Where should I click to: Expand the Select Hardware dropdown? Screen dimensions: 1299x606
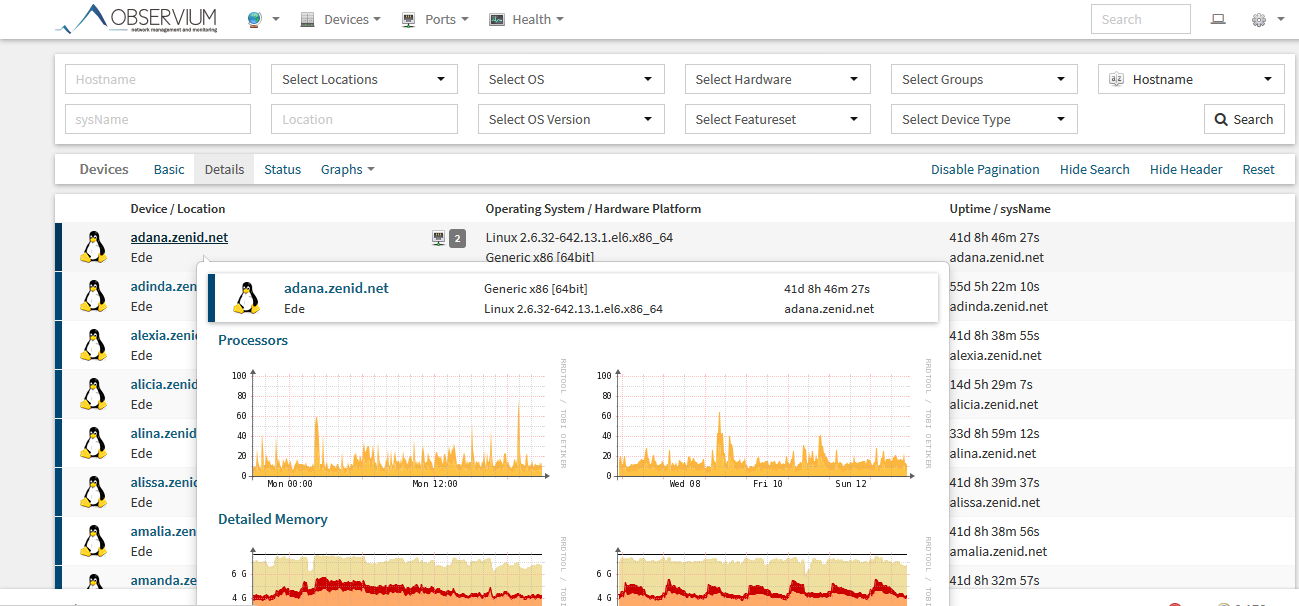[778, 79]
